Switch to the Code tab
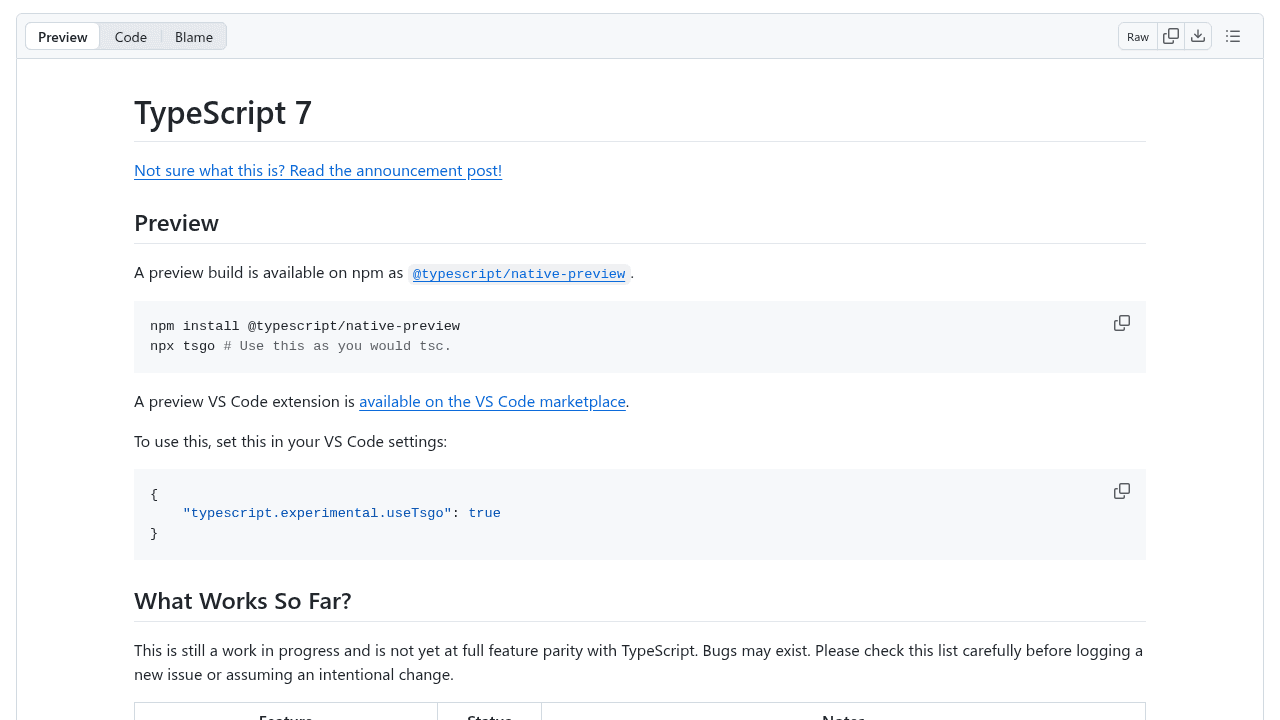The width and height of the screenshot is (1280, 720). point(130,36)
